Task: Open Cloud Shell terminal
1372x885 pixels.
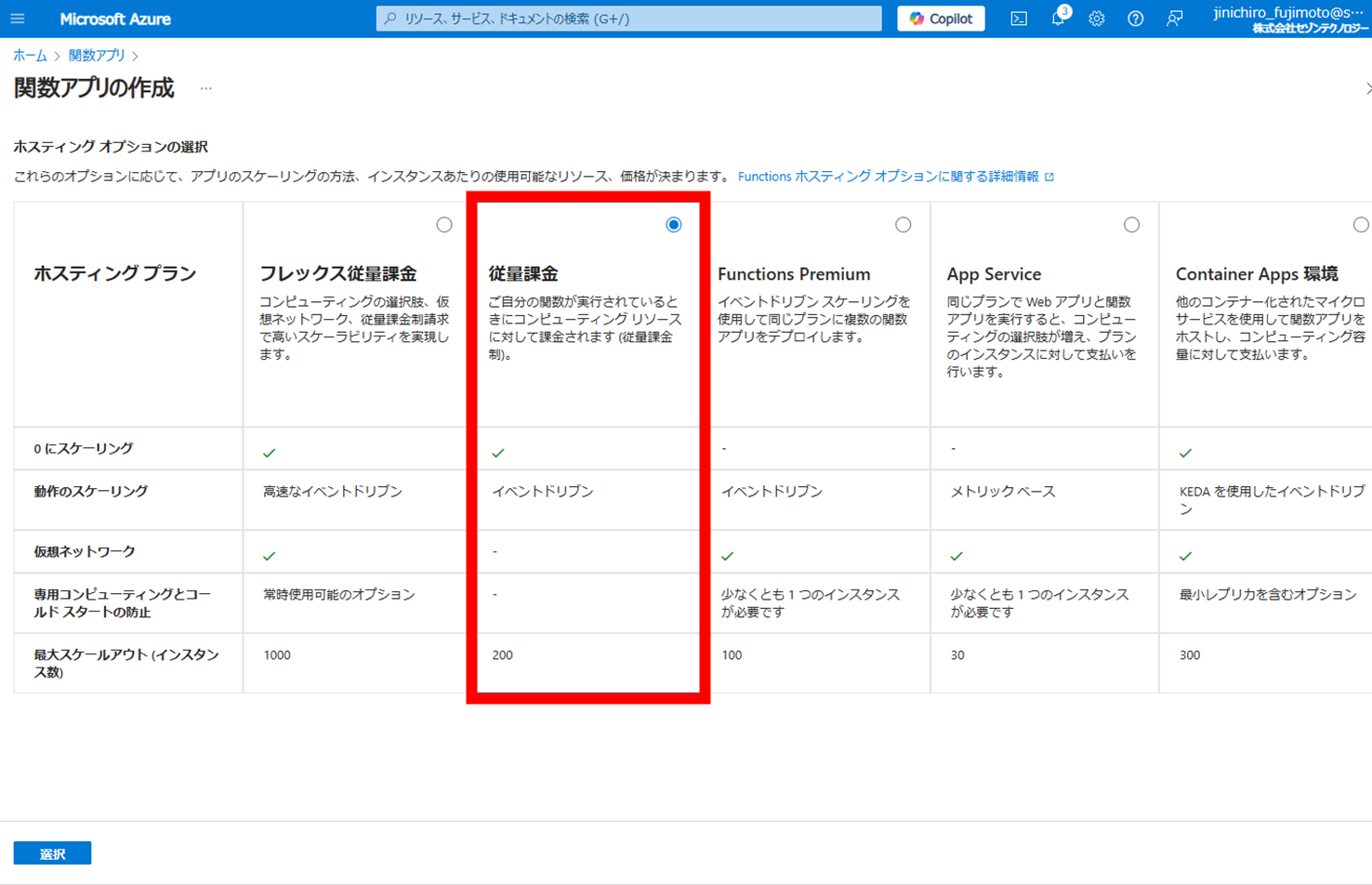Action: [x=1017, y=19]
